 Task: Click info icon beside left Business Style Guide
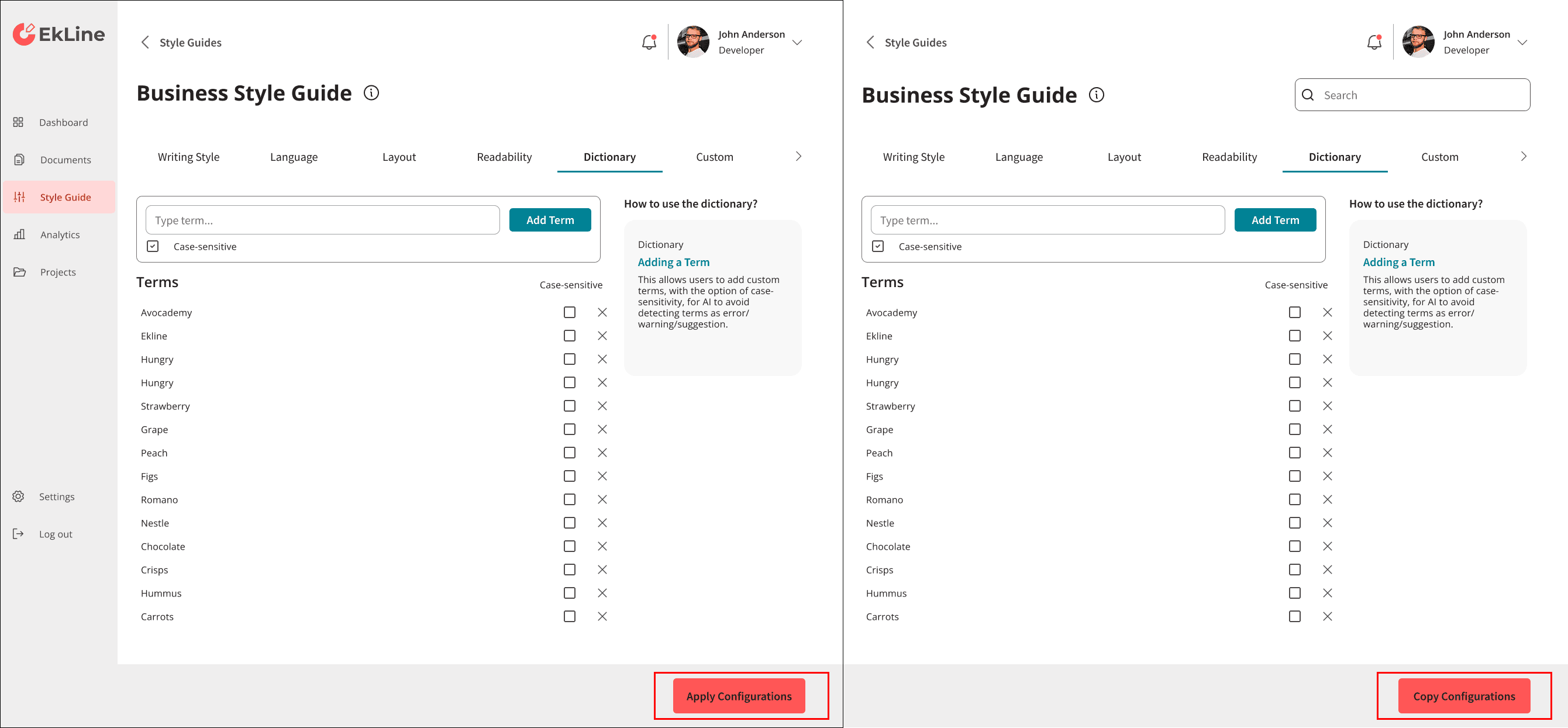tap(371, 93)
